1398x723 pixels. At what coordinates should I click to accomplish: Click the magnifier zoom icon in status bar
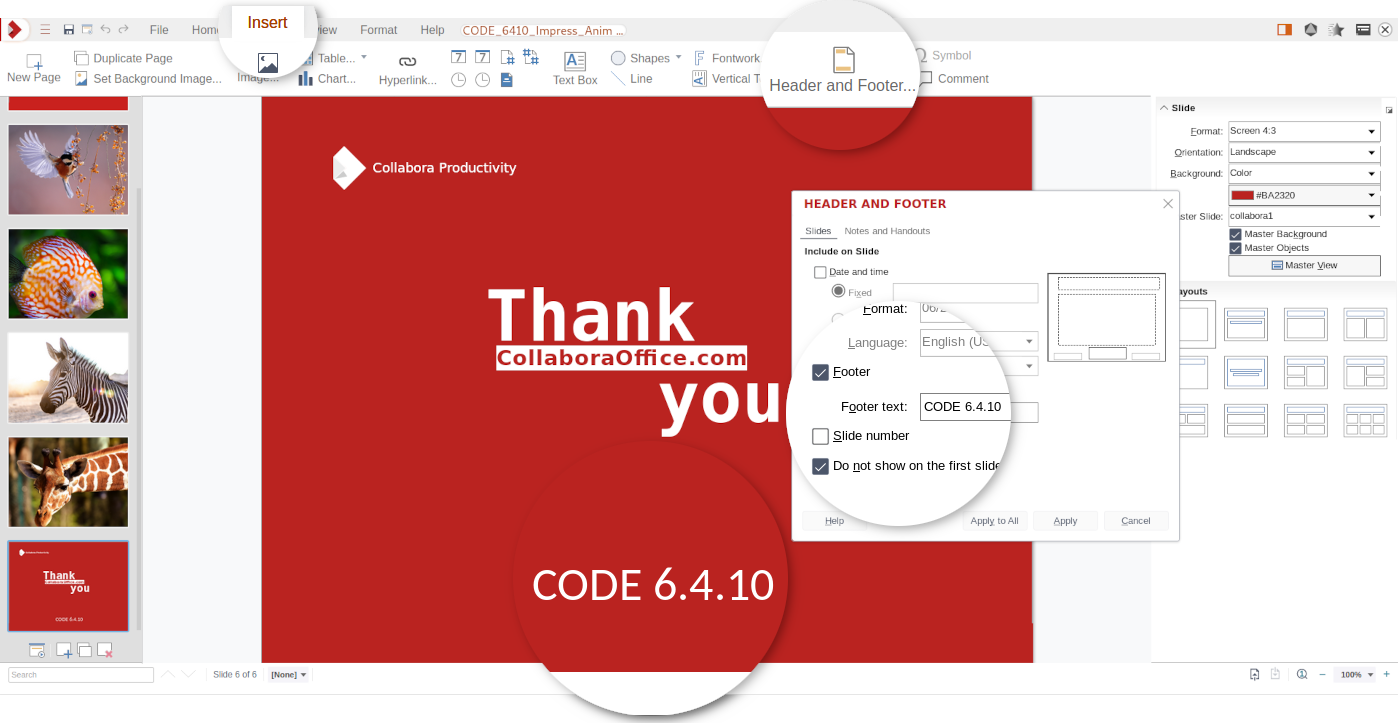click(x=1302, y=674)
